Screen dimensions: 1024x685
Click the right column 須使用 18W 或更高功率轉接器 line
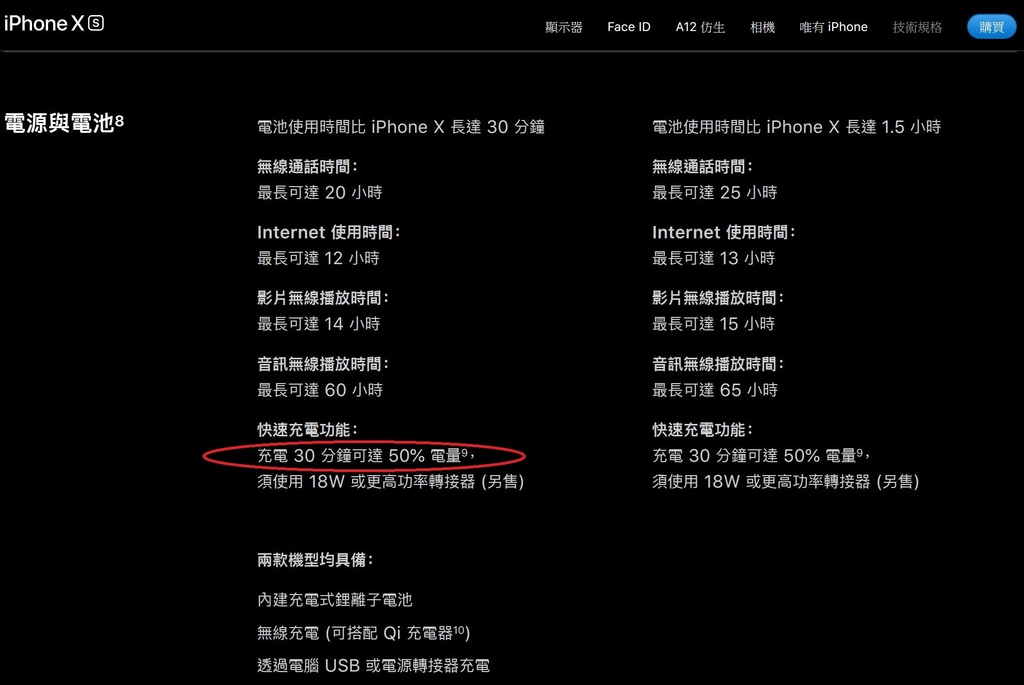coord(786,482)
